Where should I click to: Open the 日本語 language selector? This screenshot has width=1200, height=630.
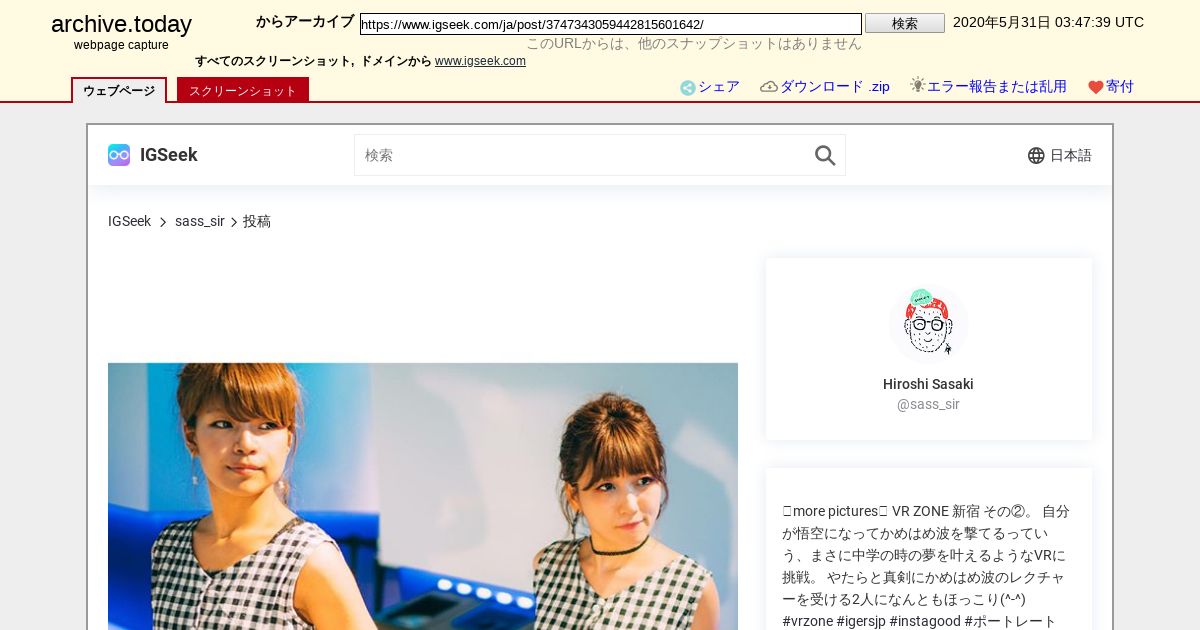(1060, 155)
